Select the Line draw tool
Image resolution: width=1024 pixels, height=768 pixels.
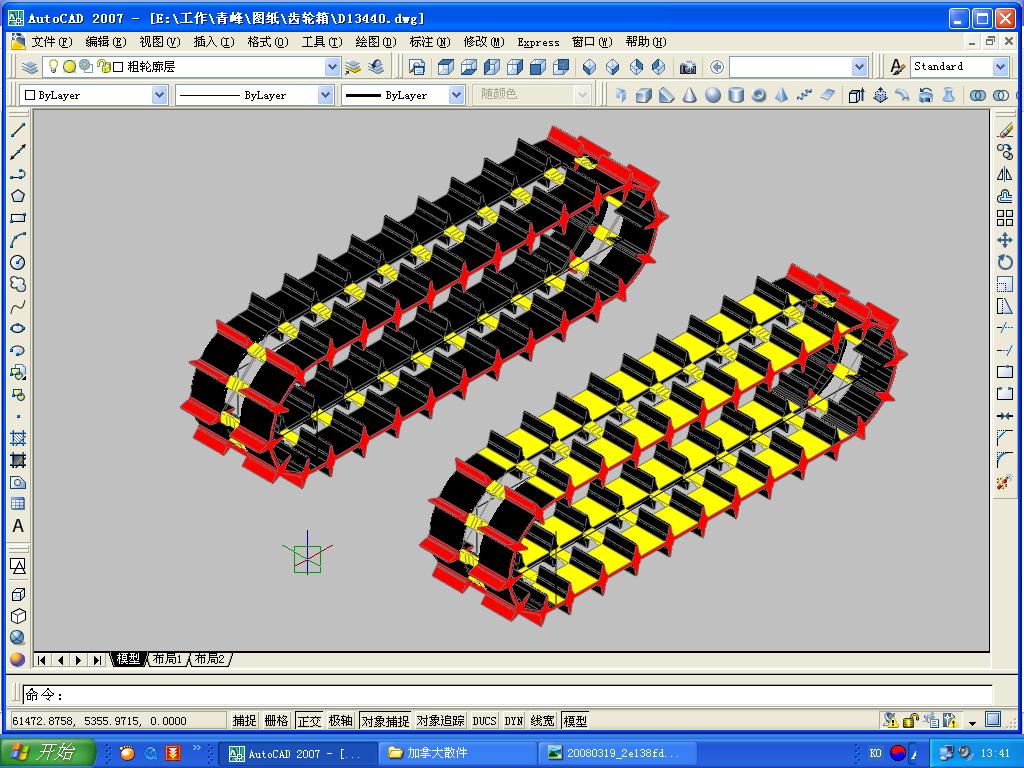coord(18,130)
